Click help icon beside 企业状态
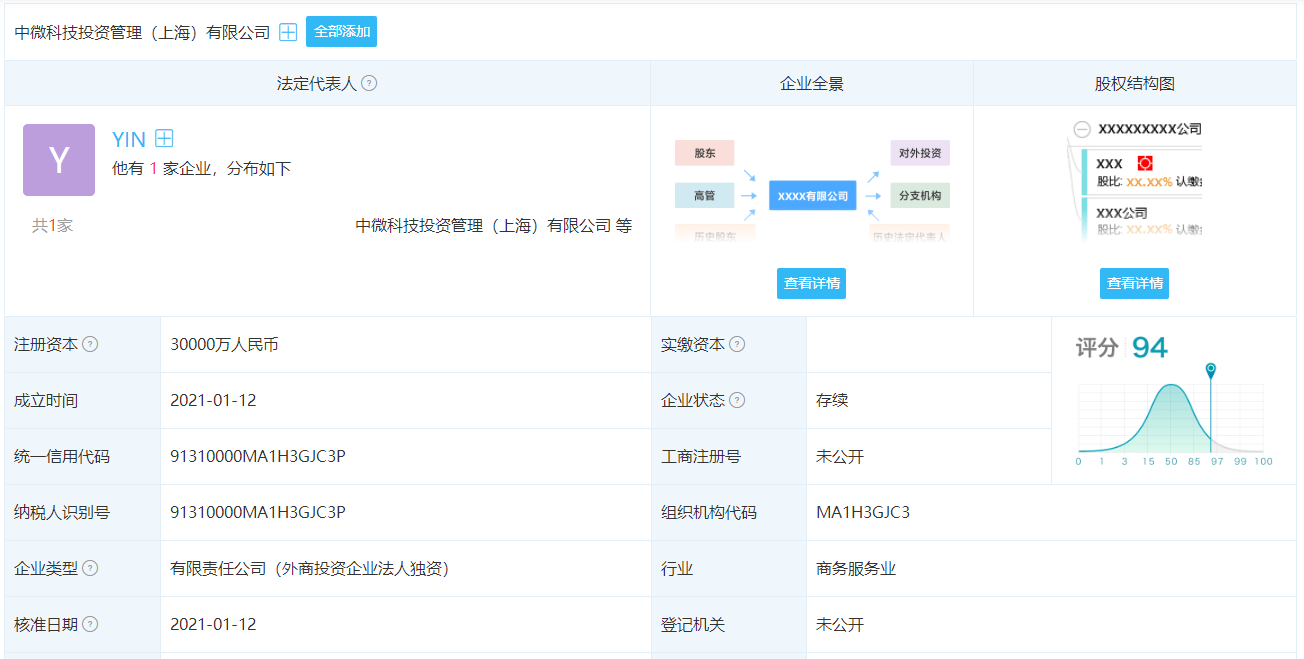 click(x=737, y=400)
